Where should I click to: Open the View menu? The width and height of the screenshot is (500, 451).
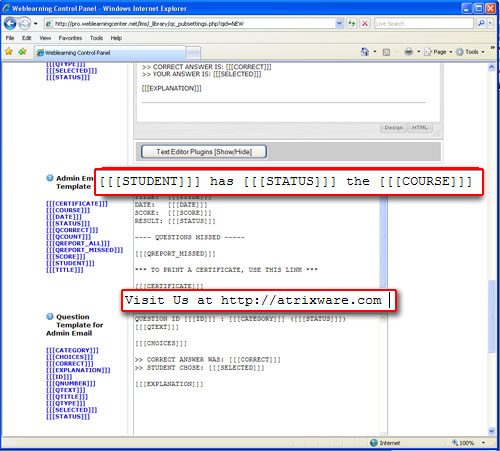click(x=45, y=38)
